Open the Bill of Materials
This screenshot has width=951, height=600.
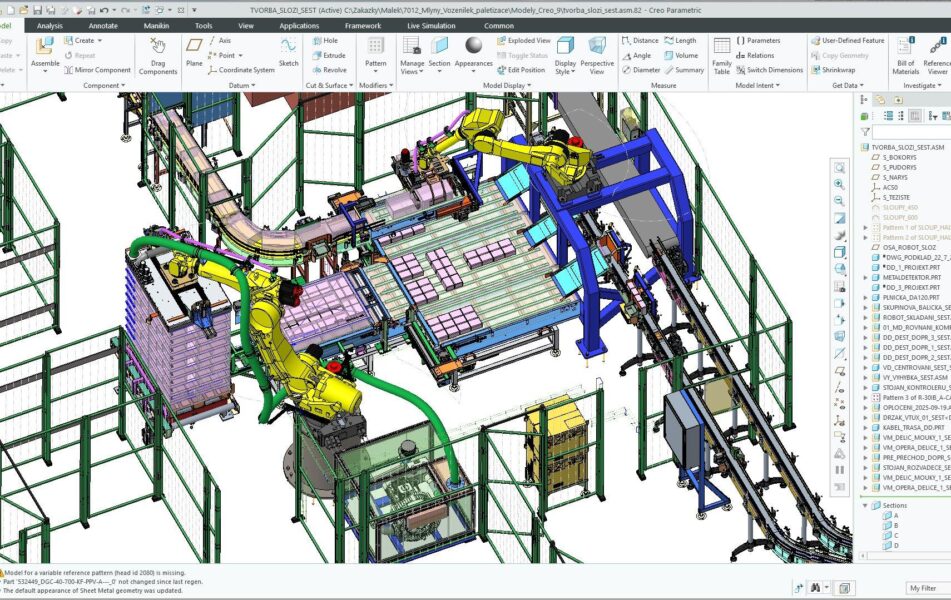click(x=905, y=54)
